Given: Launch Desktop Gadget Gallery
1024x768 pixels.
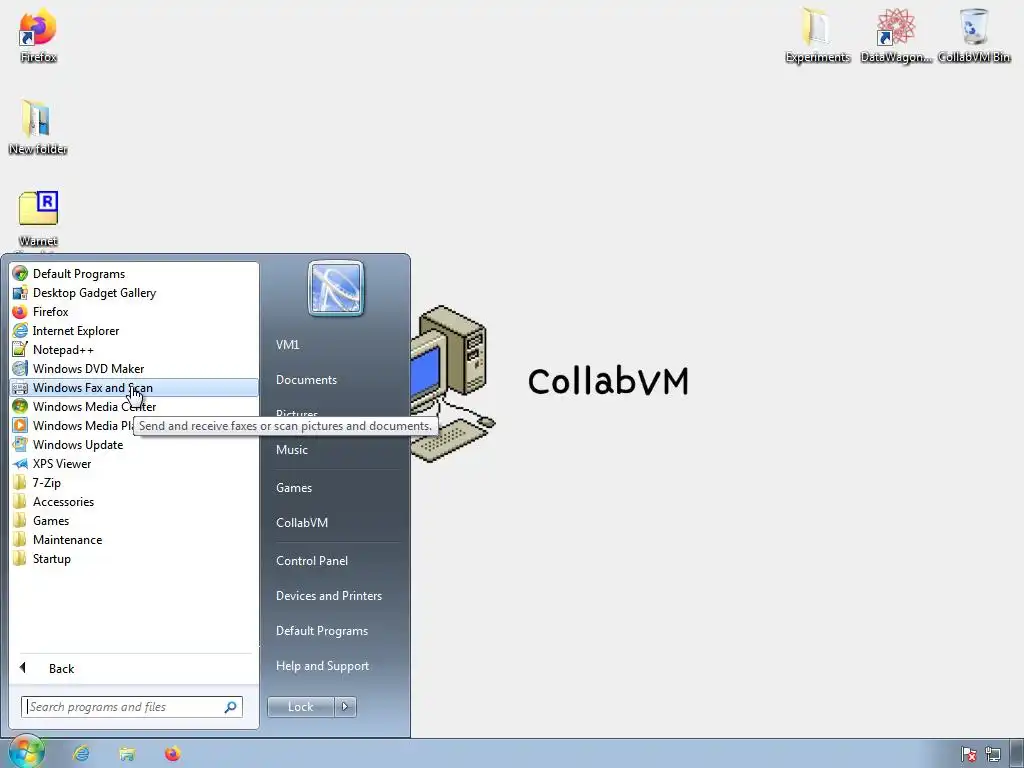Looking at the screenshot, I should [x=134, y=293].
